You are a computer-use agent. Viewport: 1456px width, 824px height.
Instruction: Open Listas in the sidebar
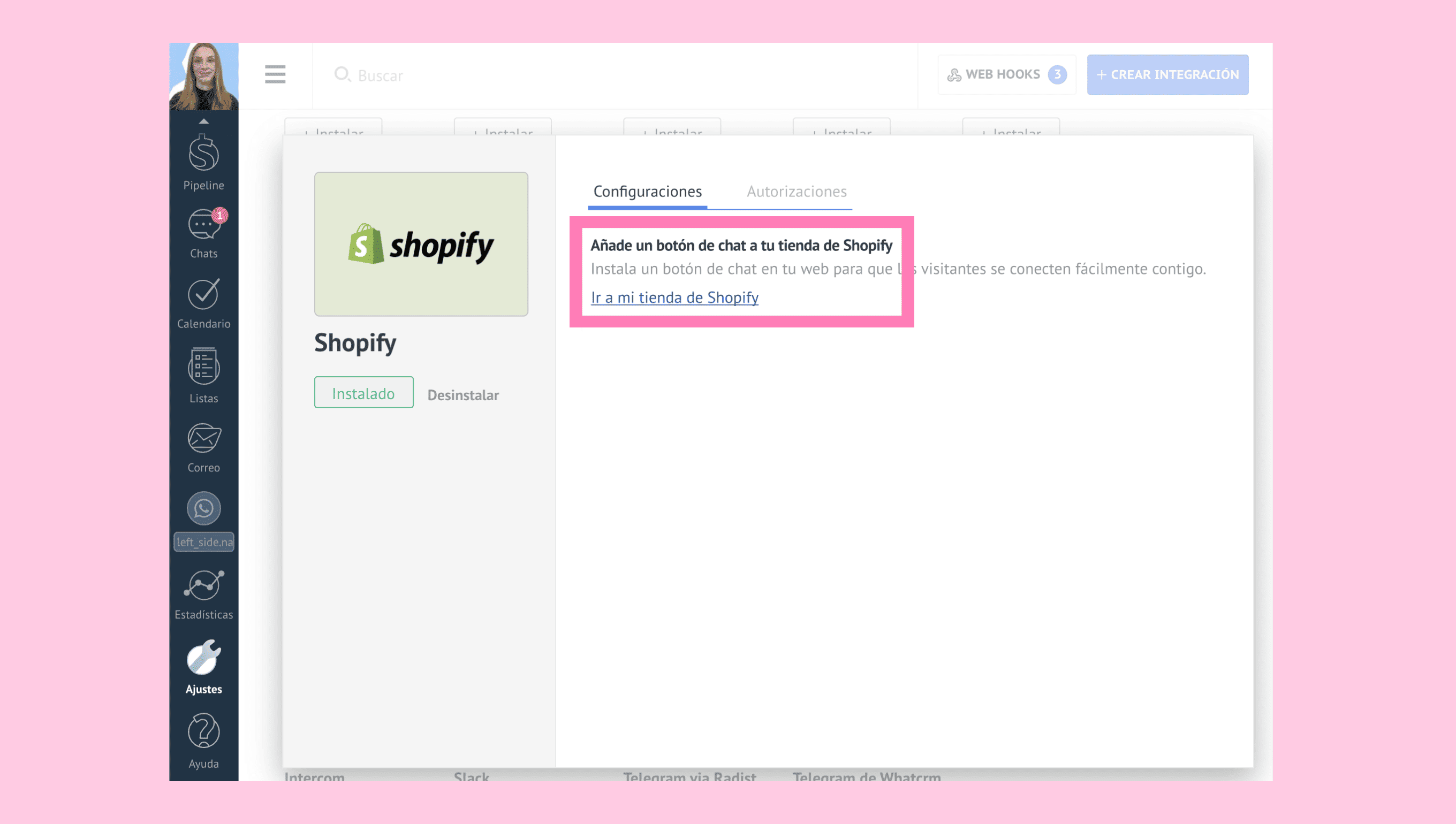tap(204, 375)
